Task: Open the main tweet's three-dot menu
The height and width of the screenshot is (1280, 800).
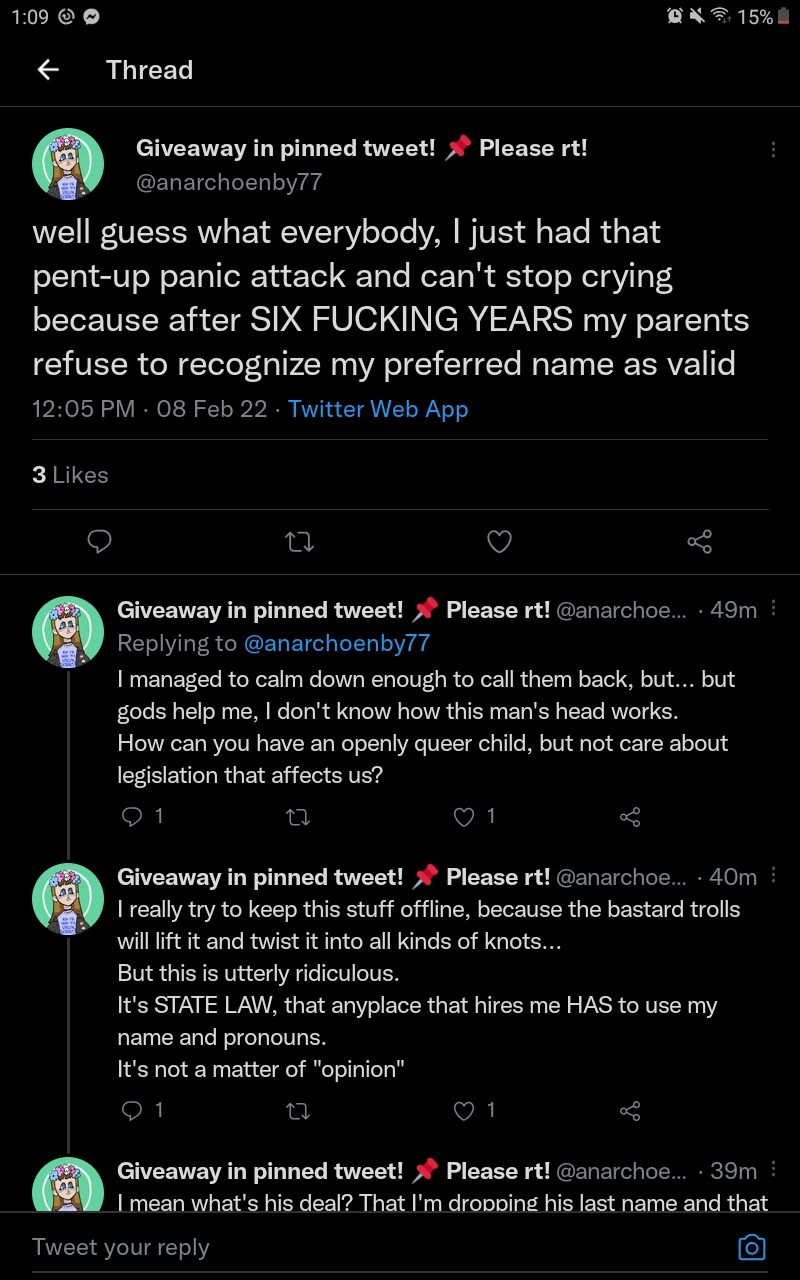Action: [772, 150]
